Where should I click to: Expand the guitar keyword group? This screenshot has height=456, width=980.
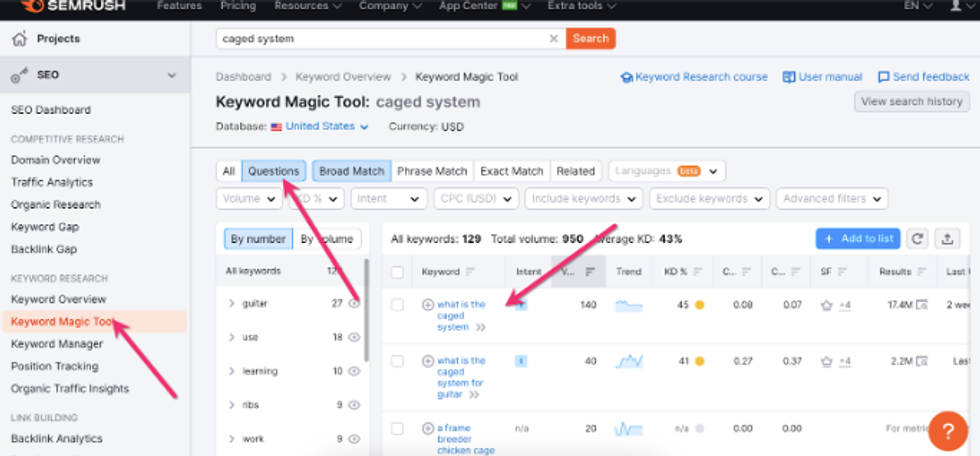(x=232, y=304)
